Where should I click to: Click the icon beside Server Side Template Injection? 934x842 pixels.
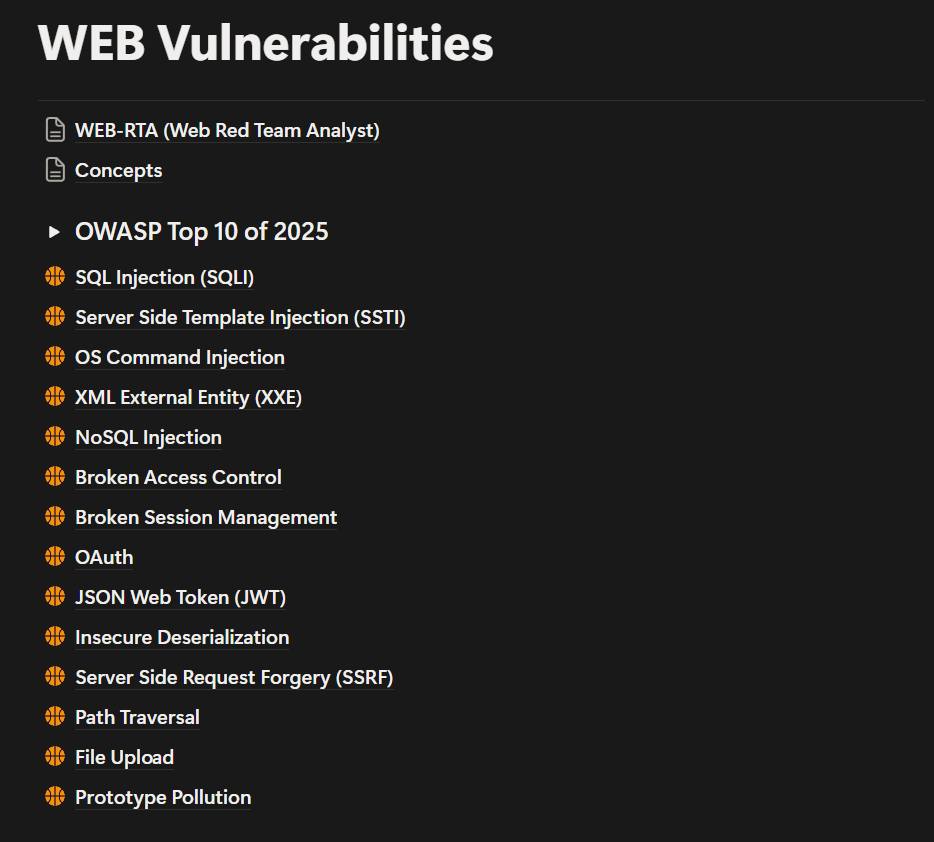coord(55,317)
